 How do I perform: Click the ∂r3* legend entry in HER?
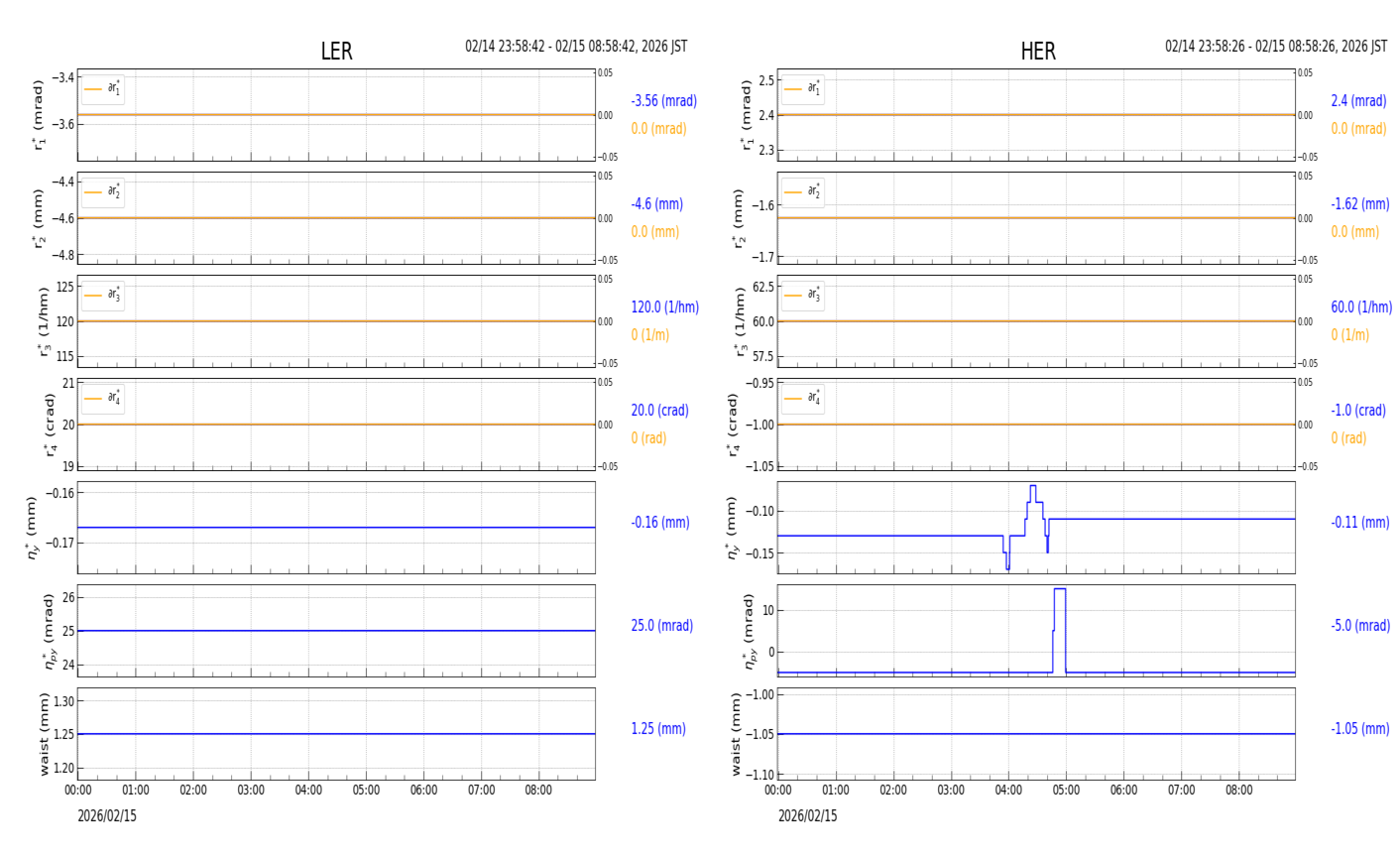pyautogui.click(x=803, y=296)
